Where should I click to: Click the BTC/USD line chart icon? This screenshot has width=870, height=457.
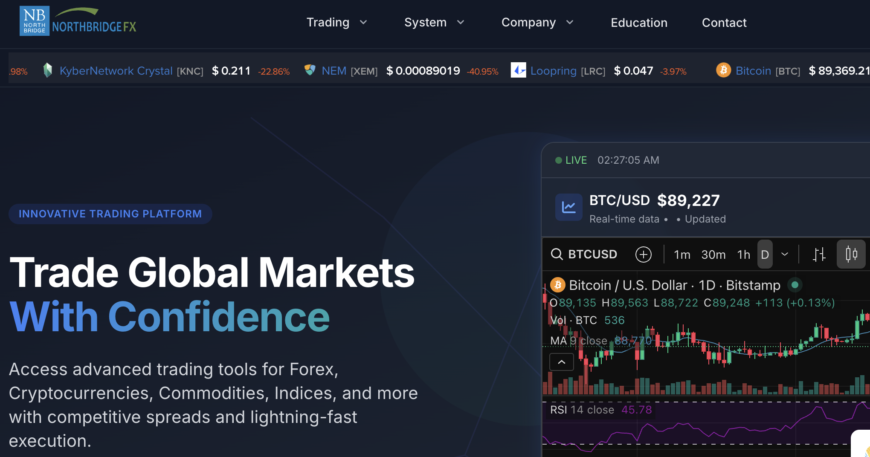tap(569, 208)
